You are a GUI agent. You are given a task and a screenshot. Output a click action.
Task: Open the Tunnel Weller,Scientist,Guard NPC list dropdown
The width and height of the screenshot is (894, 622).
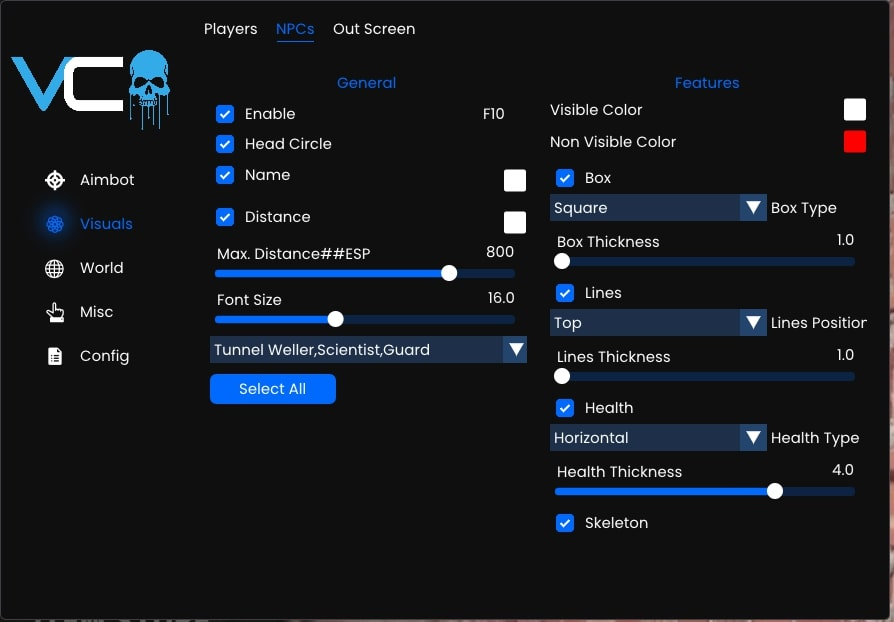coord(368,350)
